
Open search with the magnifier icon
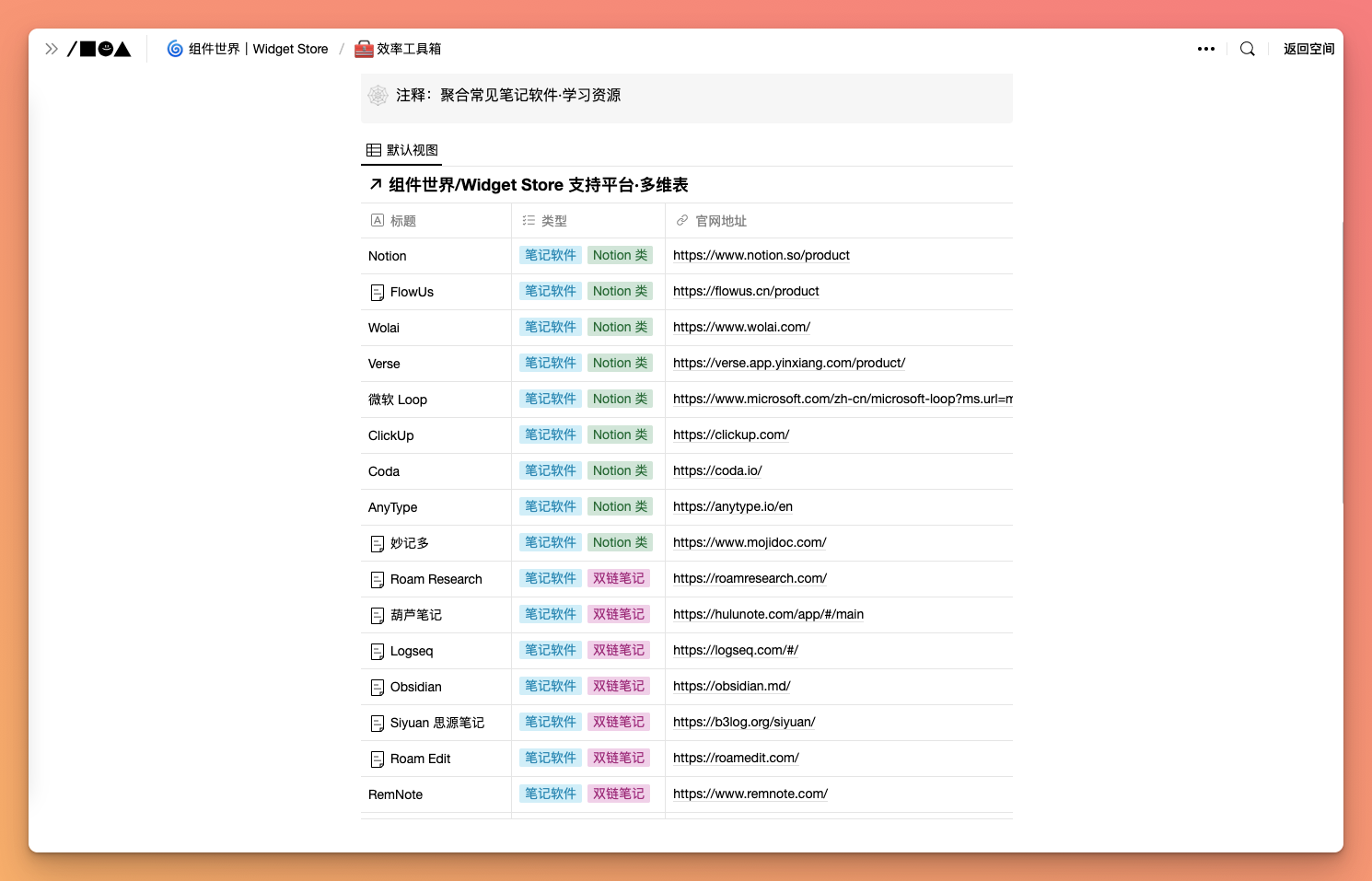1247,48
